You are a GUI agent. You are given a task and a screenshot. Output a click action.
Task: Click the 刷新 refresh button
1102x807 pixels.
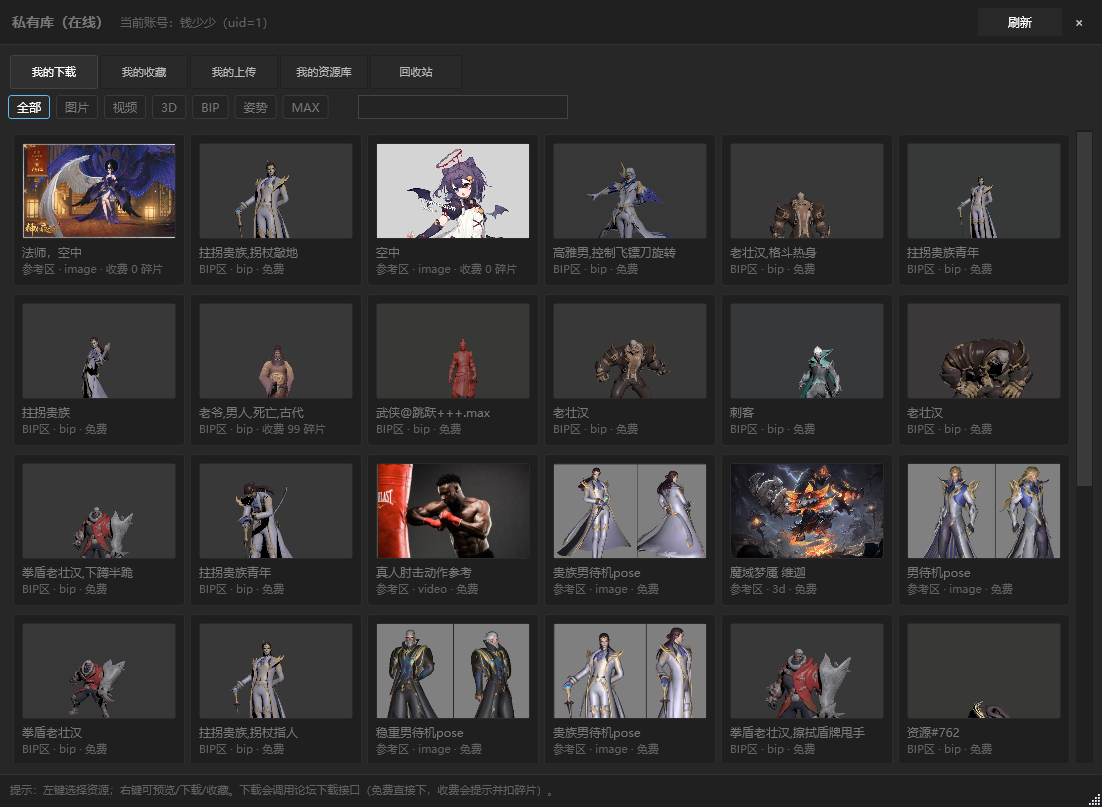pyautogui.click(x=1020, y=22)
